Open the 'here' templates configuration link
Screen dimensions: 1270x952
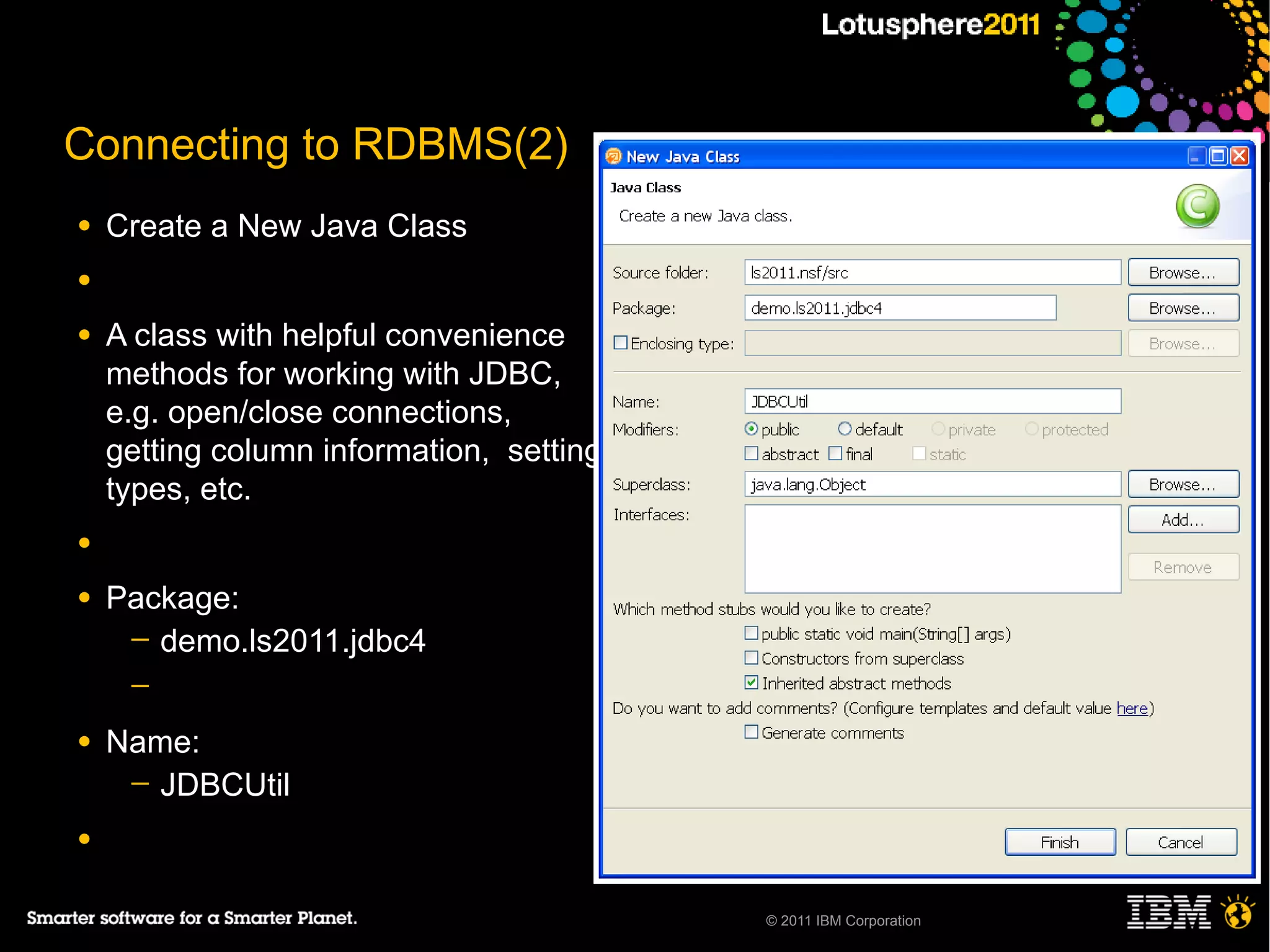pos(1132,708)
